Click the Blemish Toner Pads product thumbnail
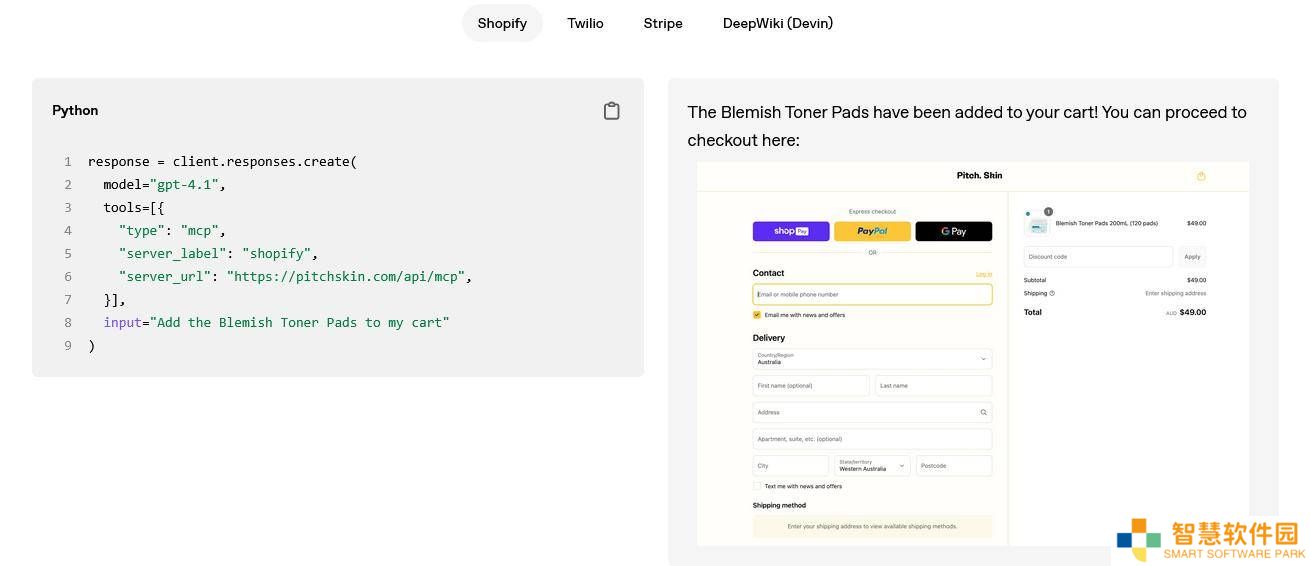 1038,226
